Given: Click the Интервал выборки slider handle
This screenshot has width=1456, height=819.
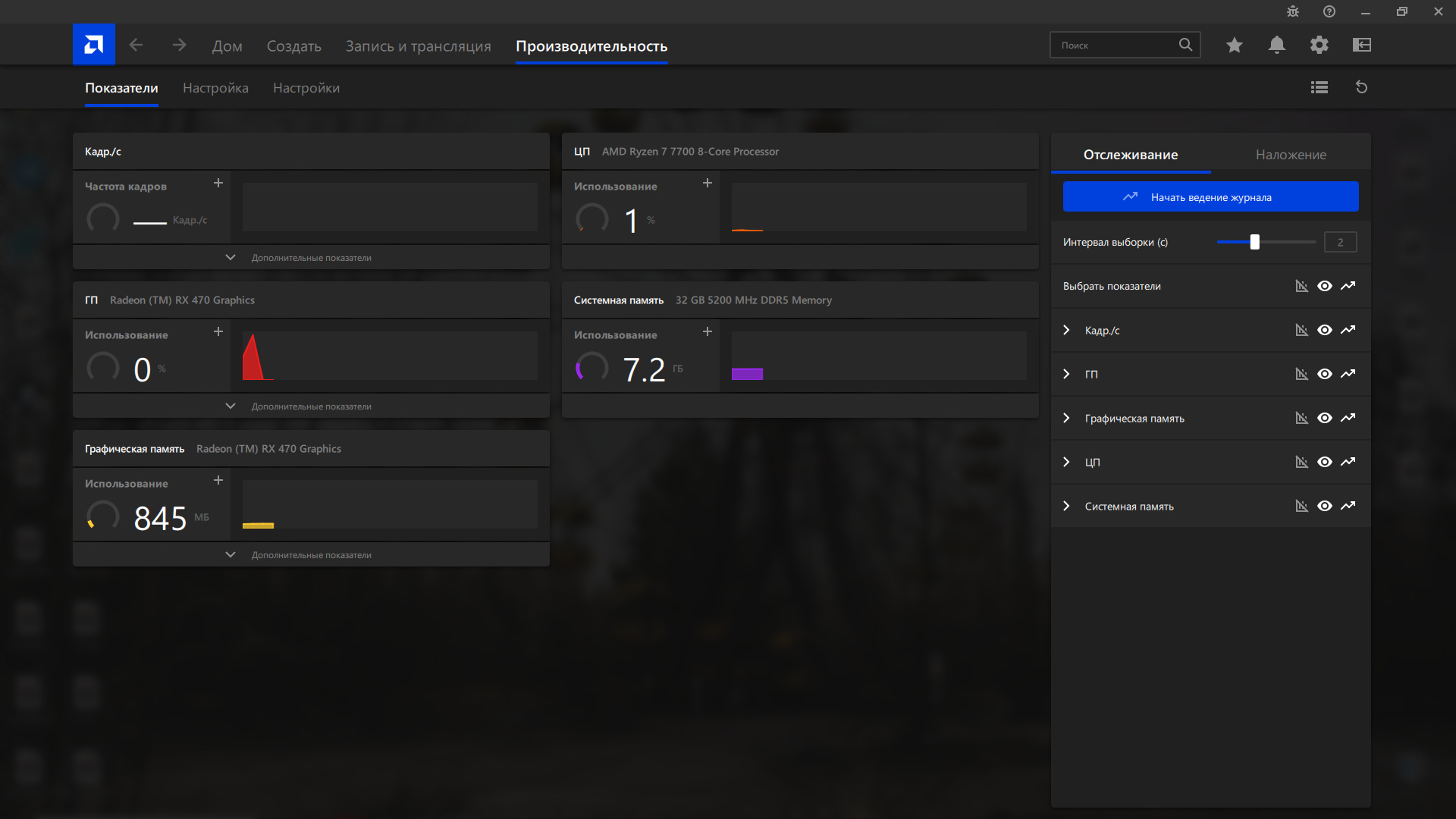Looking at the screenshot, I should pos(1254,242).
